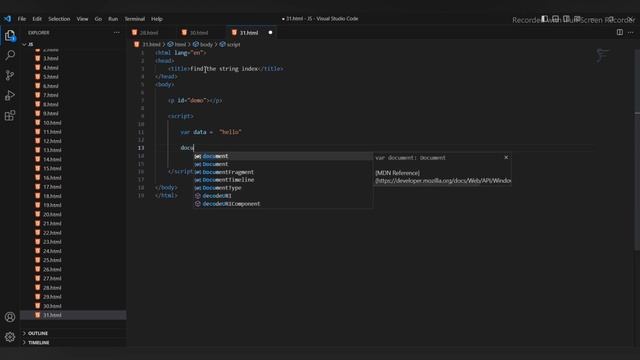Screen dimensions: 640x360
Task: Choose the decodeURIComponent suggestion
Action: click(x=282, y=204)
